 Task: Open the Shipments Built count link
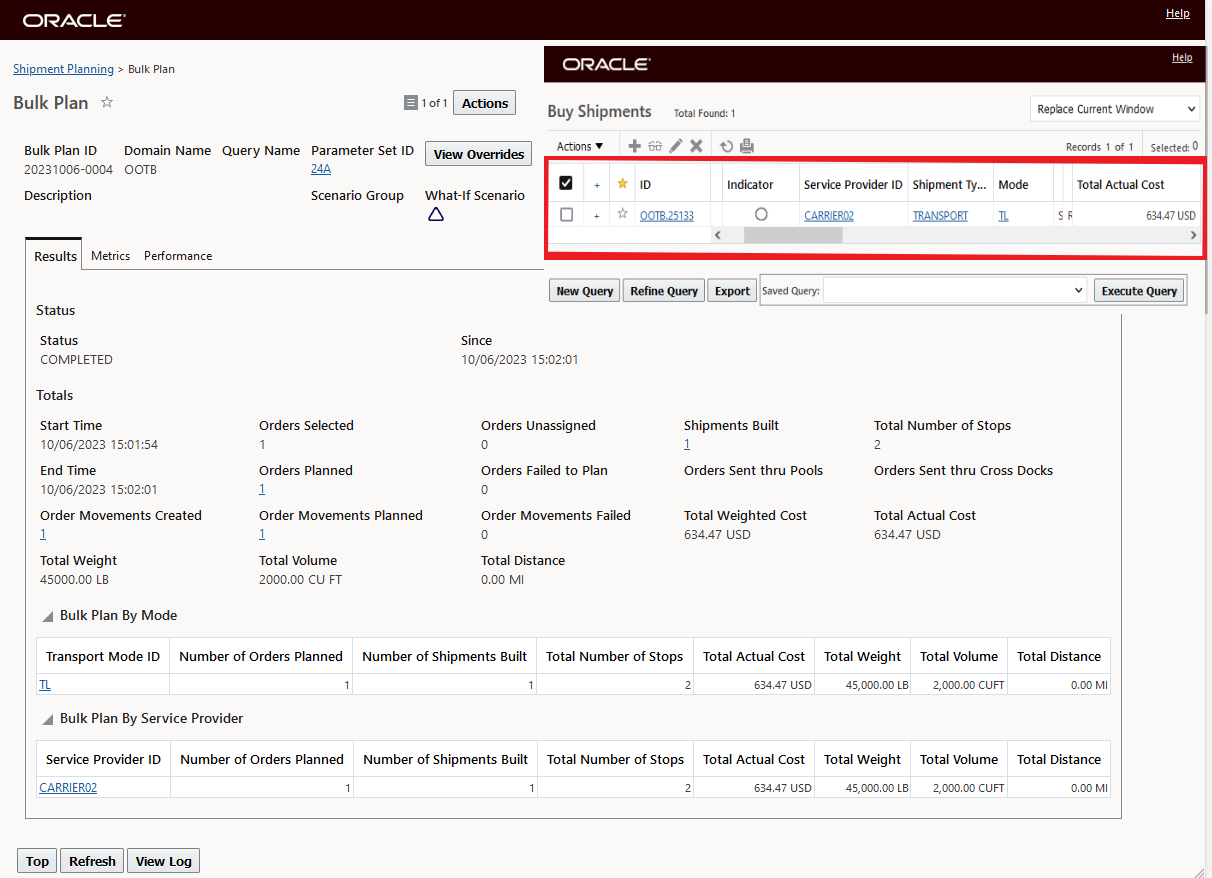pyautogui.click(x=687, y=444)
